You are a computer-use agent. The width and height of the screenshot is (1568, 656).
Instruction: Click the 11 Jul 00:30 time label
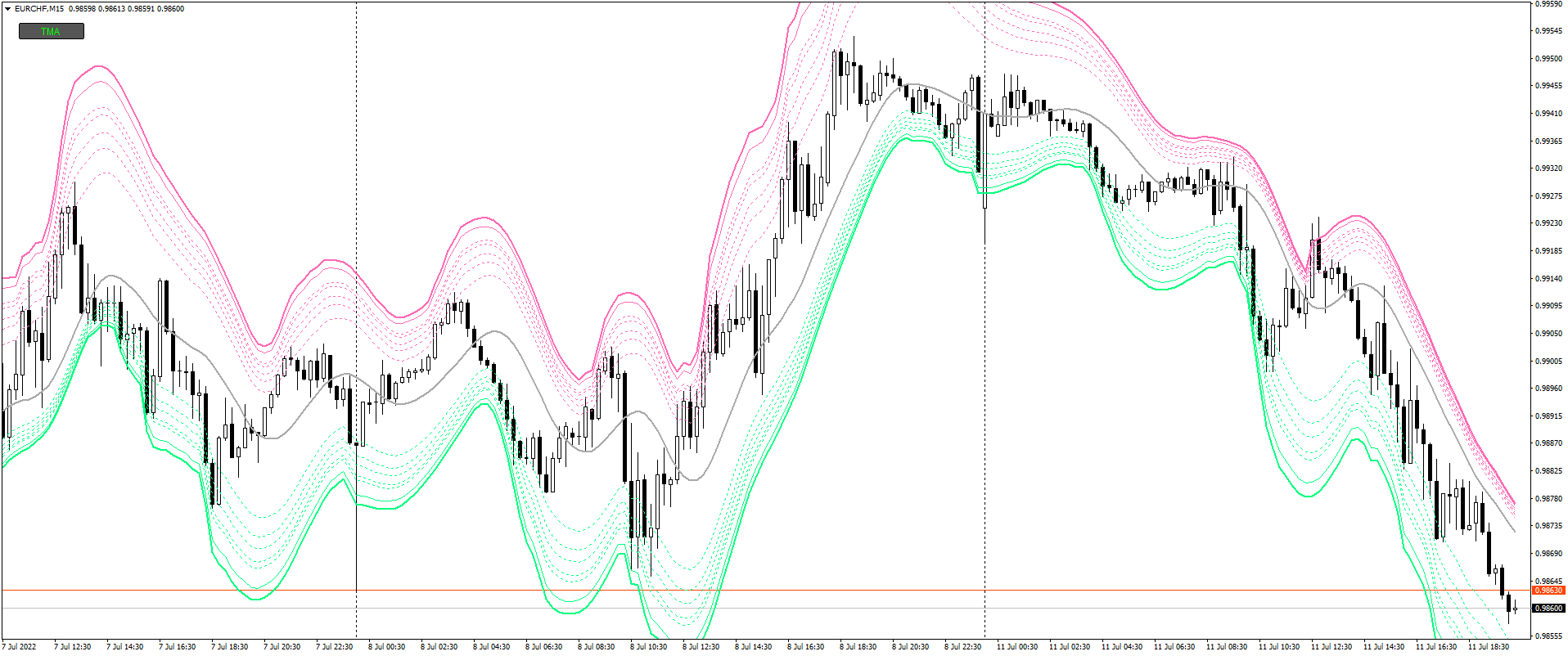click(1017, 647)
